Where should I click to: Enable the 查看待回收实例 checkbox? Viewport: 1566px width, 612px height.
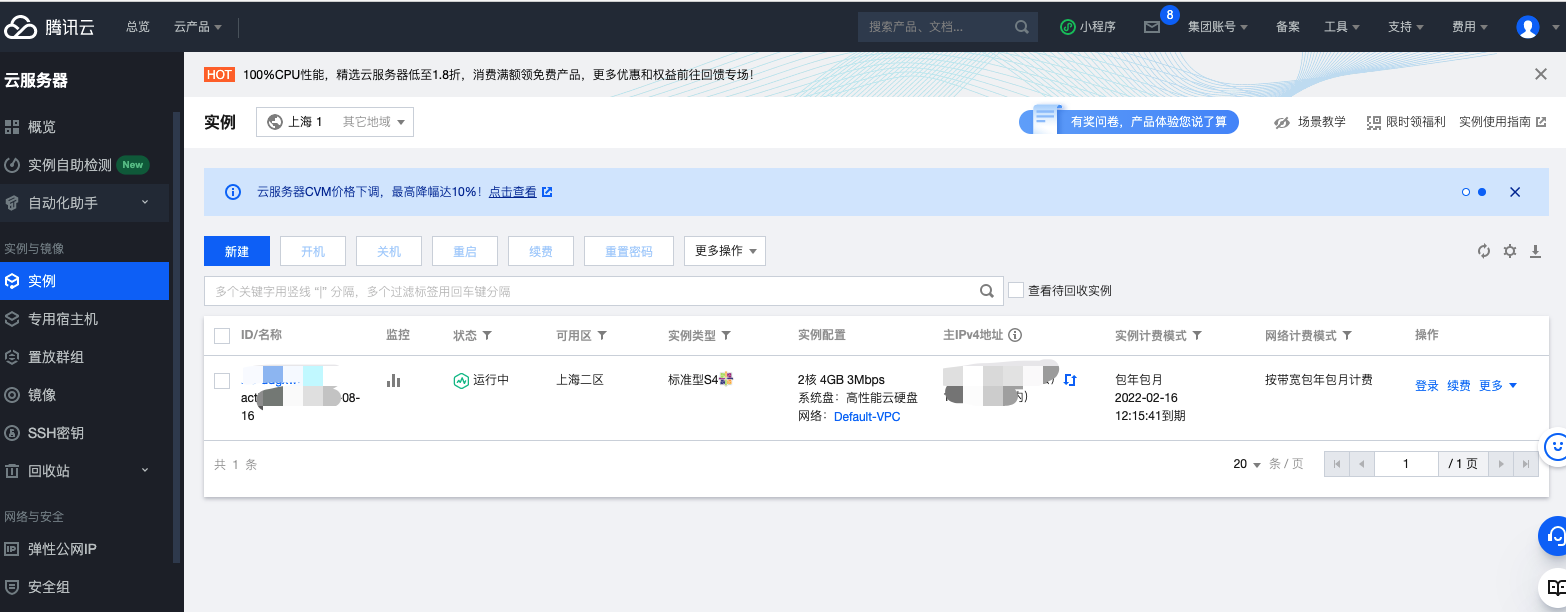(1016, 290)
